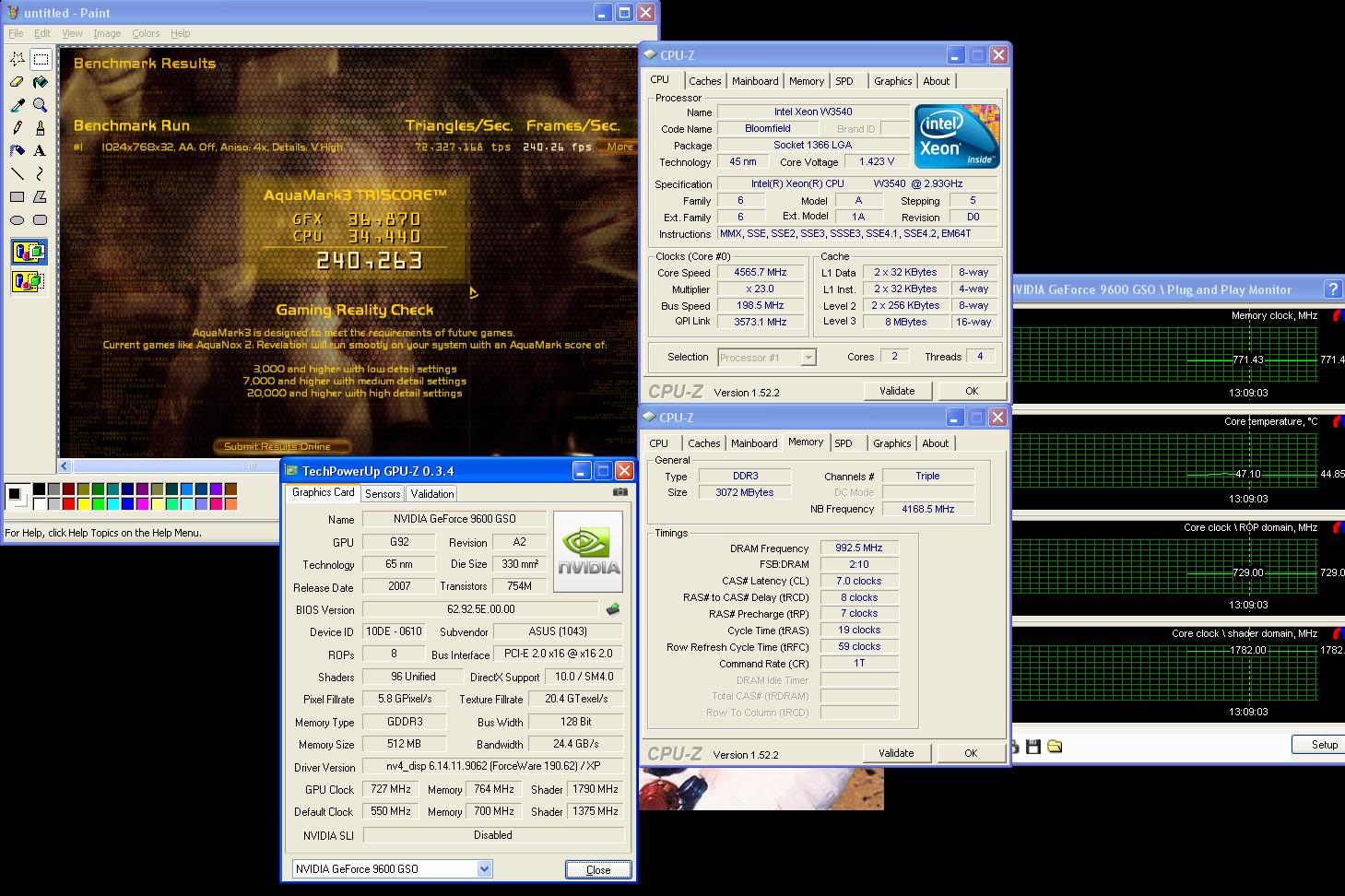Open the Edit menu in Paint
The height and width of the screenshot is (896, 1345).
click(x=42, y=33)
